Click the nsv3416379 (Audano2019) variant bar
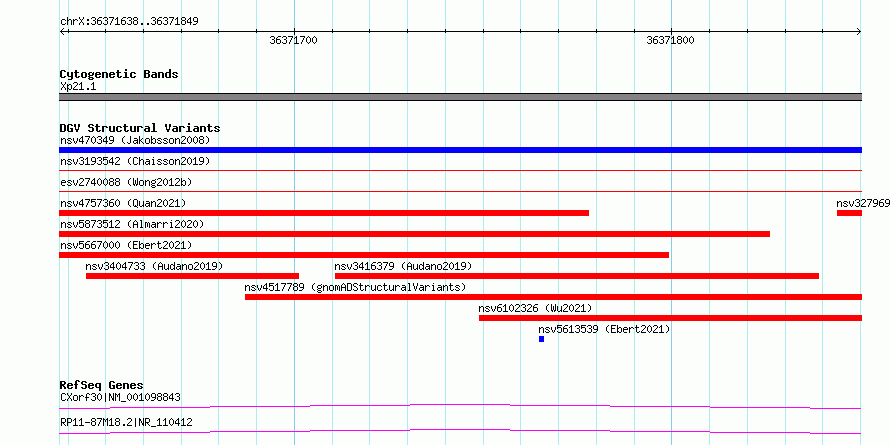 (577, 276)
